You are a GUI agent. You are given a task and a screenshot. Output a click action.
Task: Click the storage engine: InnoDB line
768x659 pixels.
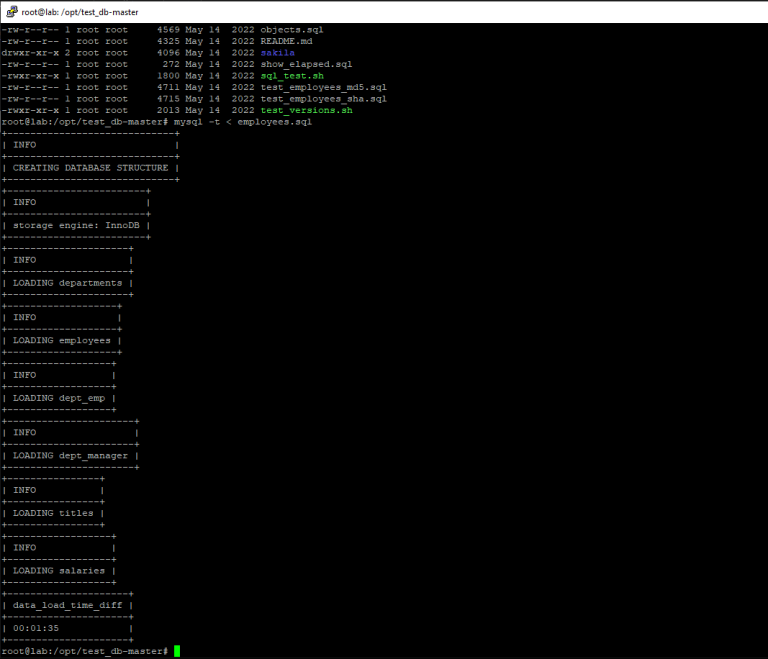[x=76, y=225]
